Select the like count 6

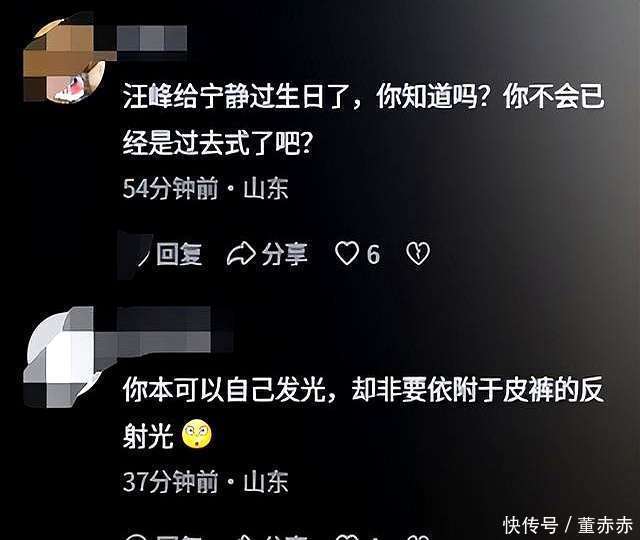373,254
